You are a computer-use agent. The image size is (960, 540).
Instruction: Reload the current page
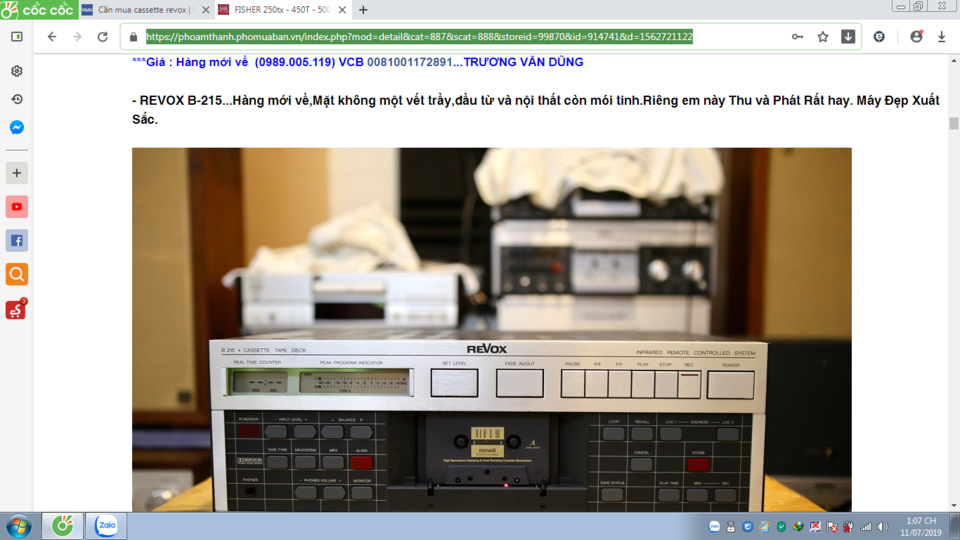point(102,37)
